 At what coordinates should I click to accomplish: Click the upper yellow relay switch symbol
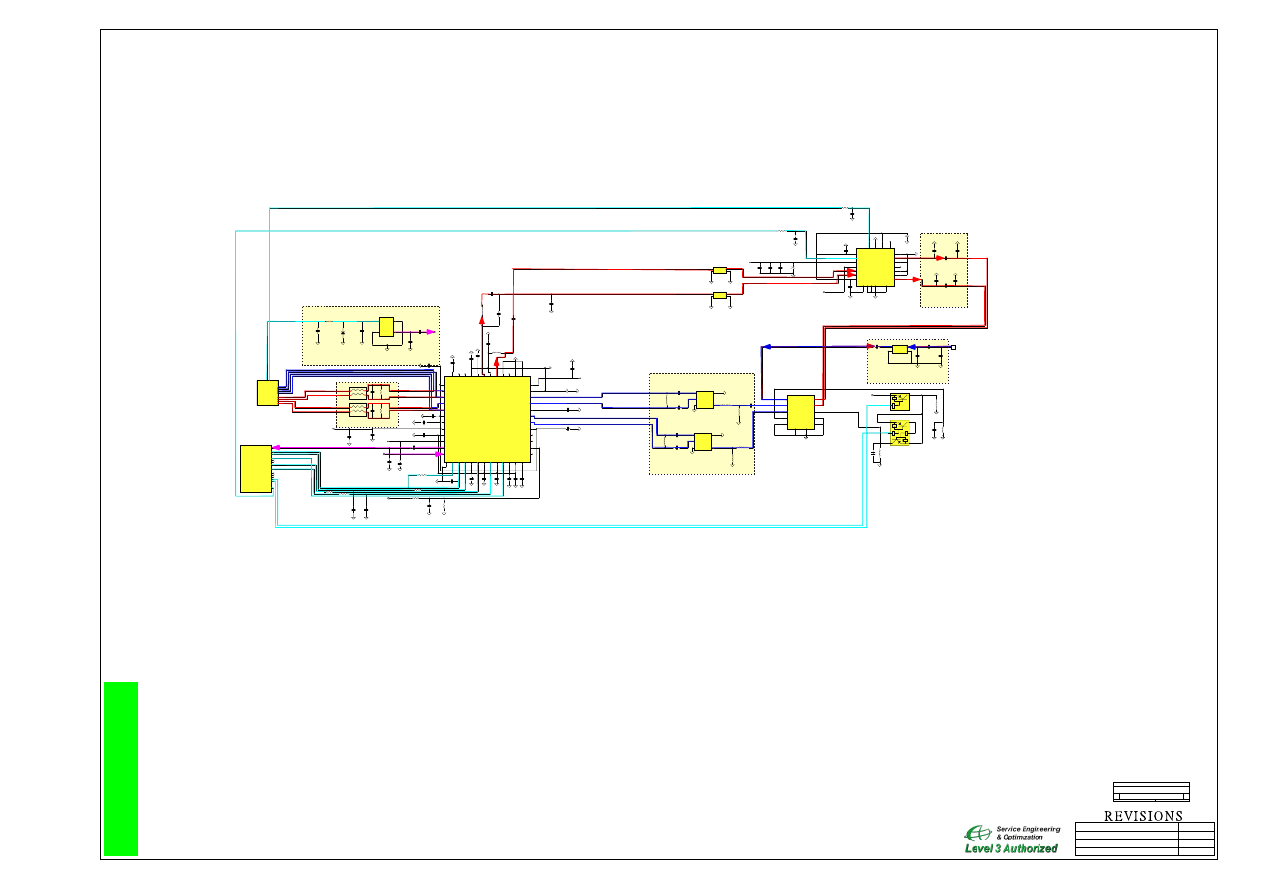coord(899,402)
